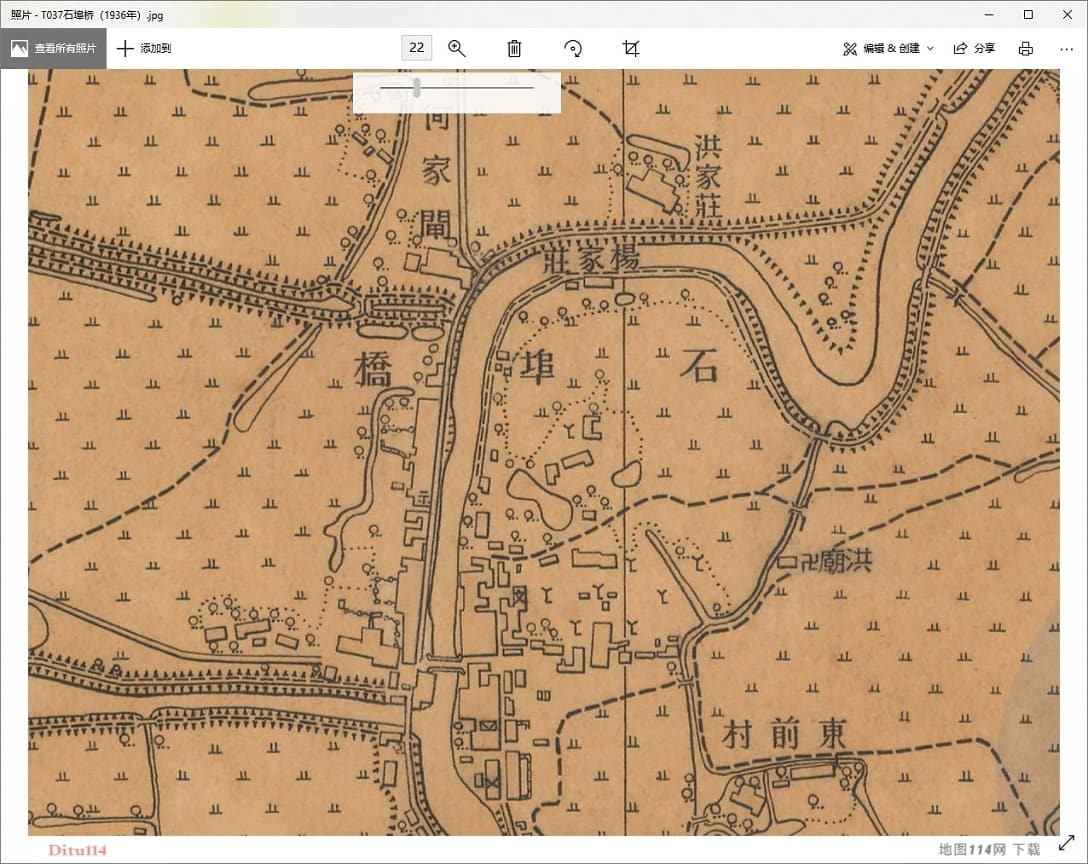Click the 洪家莊 label on the map
The height and width of the screenshot is (864, 1088).
coord(707,178)
